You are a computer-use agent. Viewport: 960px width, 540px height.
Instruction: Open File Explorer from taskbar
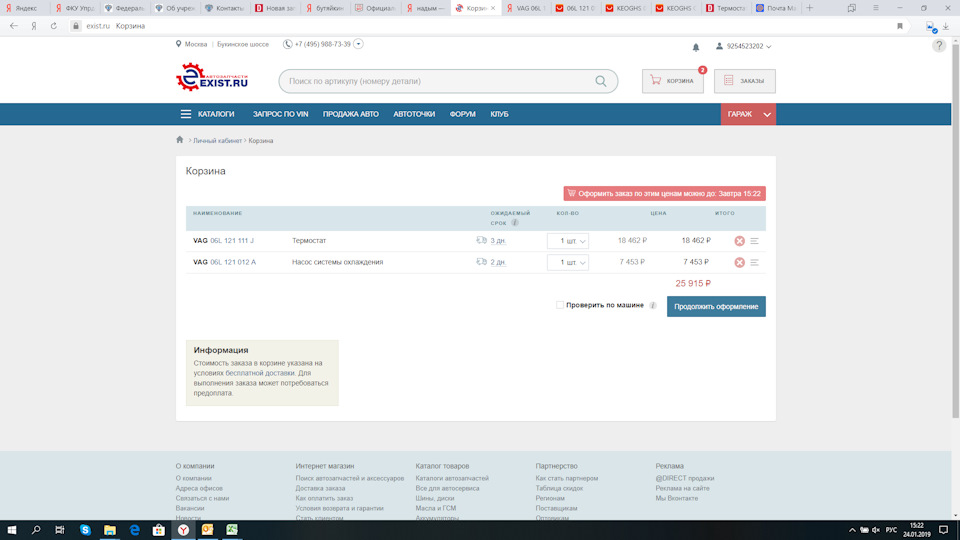tap(110, 530)
